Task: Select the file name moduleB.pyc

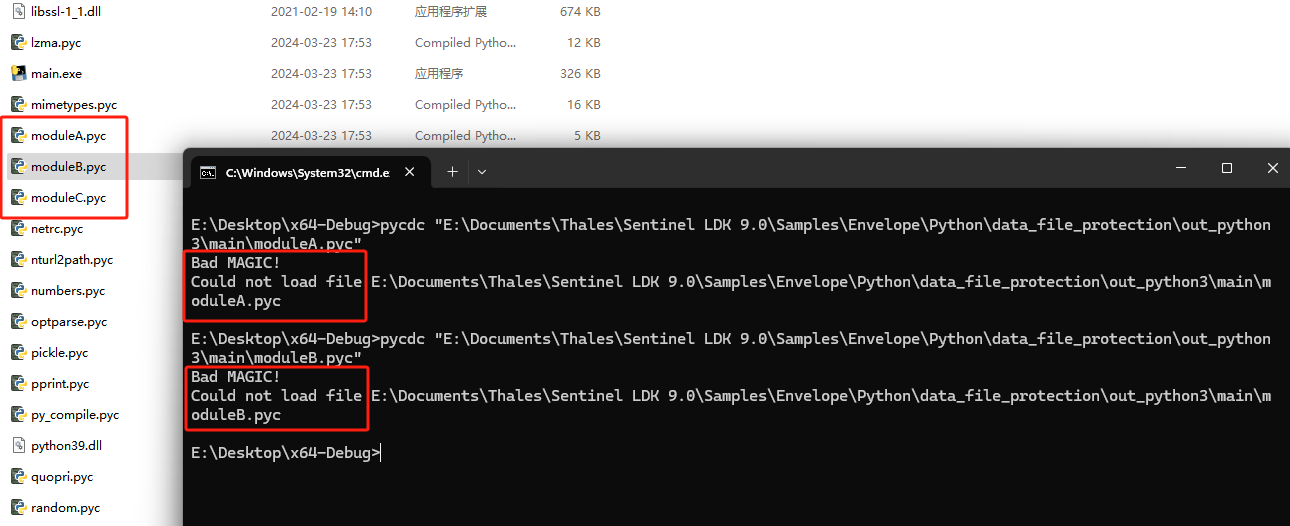Action: [68, 167]
